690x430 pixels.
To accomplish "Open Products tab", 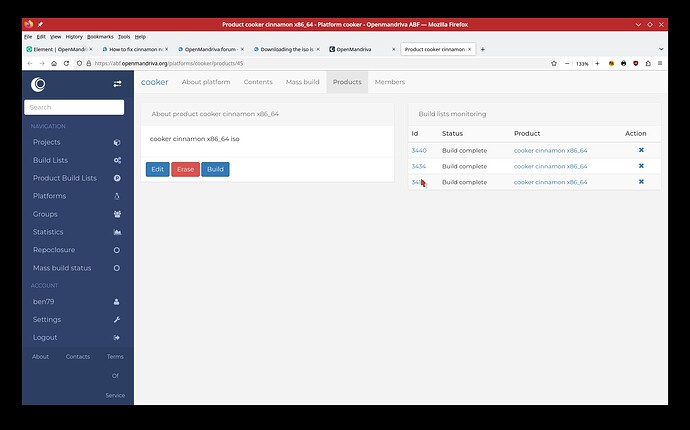I will [x=347, y=82].
